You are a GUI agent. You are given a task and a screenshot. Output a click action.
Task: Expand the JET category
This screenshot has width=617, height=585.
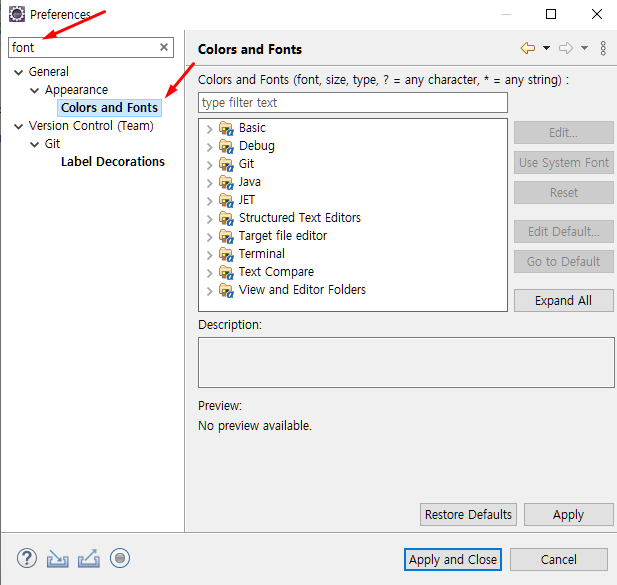(x=209, y=201)
